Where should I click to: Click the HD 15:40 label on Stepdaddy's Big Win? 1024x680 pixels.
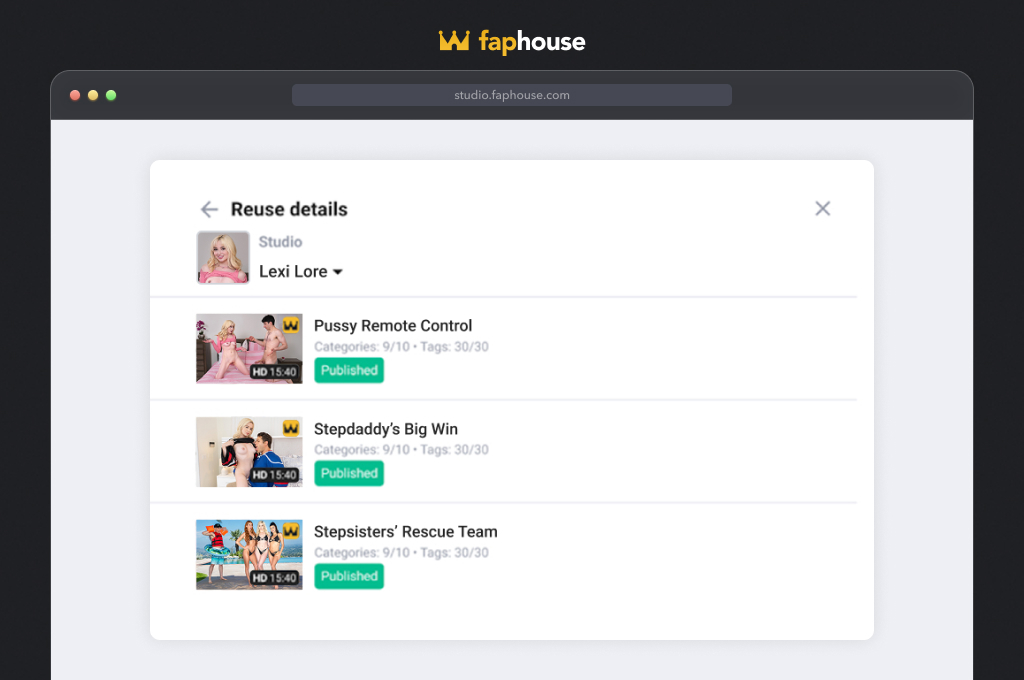(x=274, y=475)
